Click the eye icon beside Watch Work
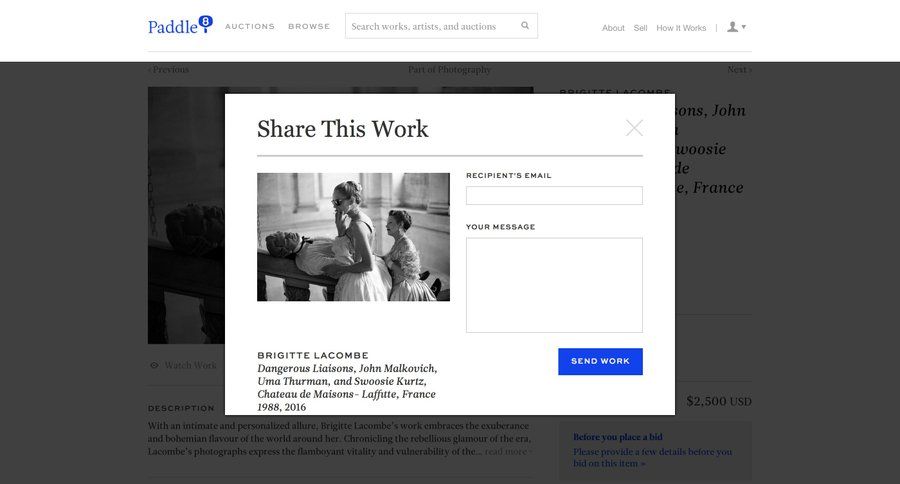 point(154,366)
